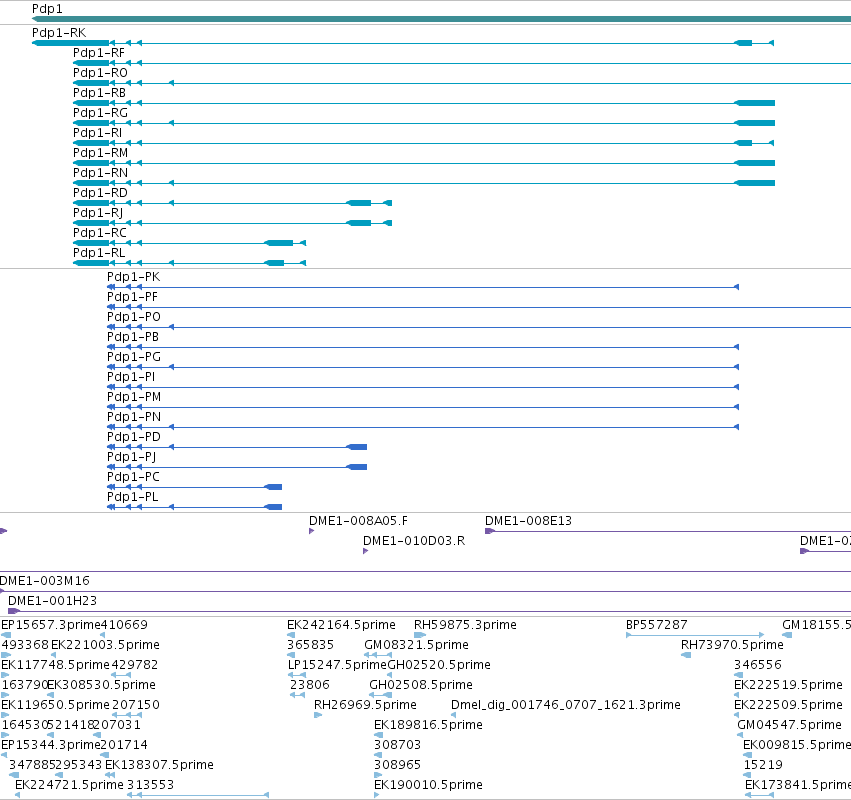Choose the Pdp1-PG protein label
The image size is (851, 800).
[x=134, y=357]
